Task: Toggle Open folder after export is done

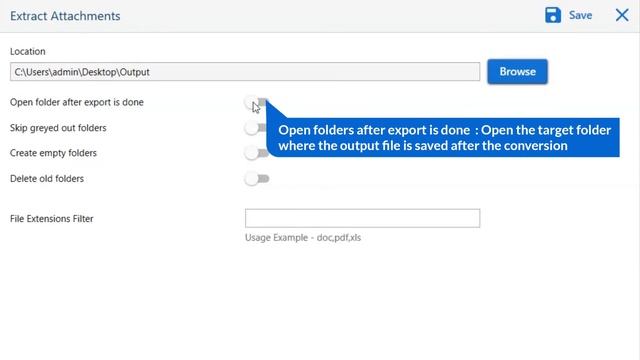Action: click(257, 102)
